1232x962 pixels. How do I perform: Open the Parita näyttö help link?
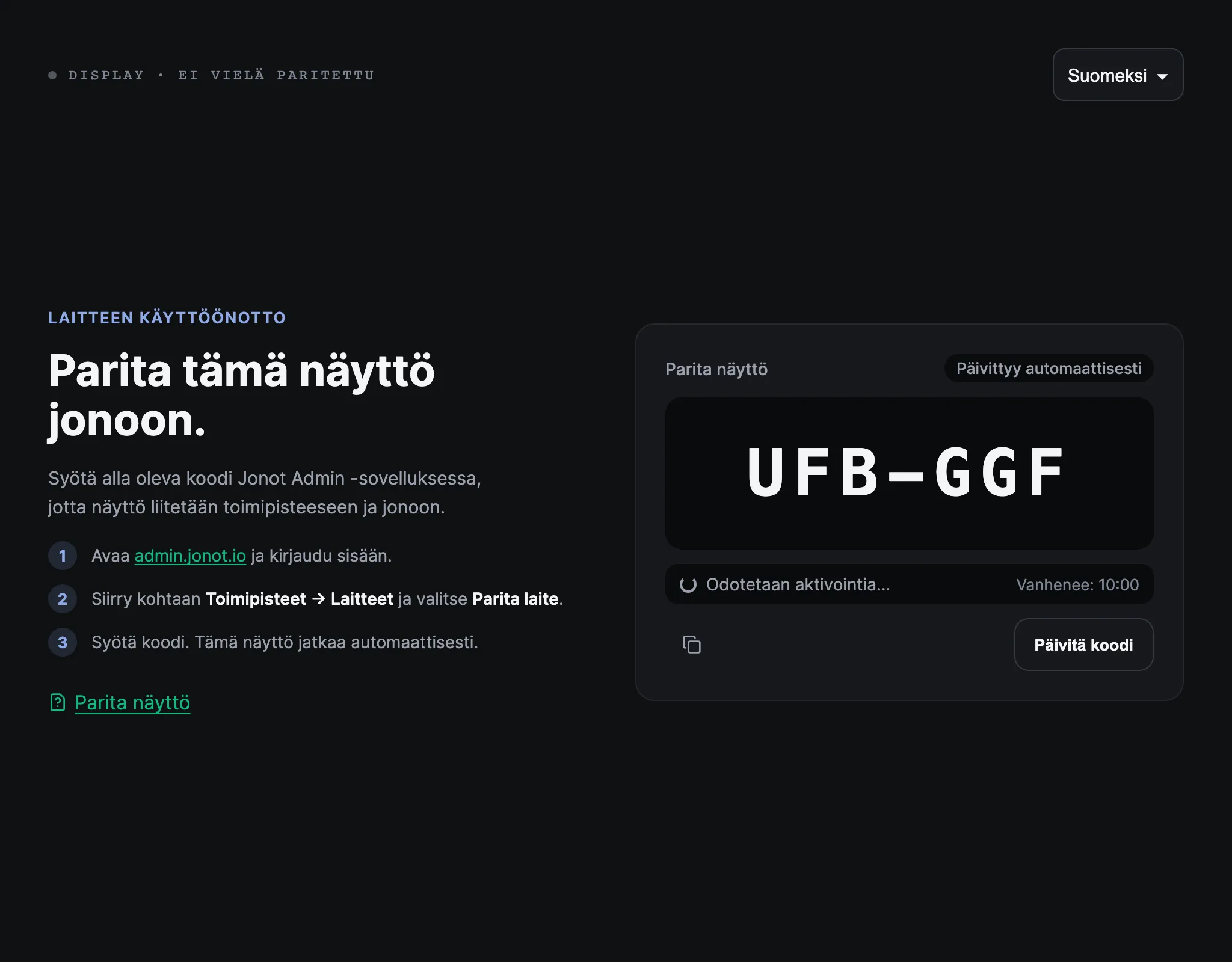(x=132, y=702)
